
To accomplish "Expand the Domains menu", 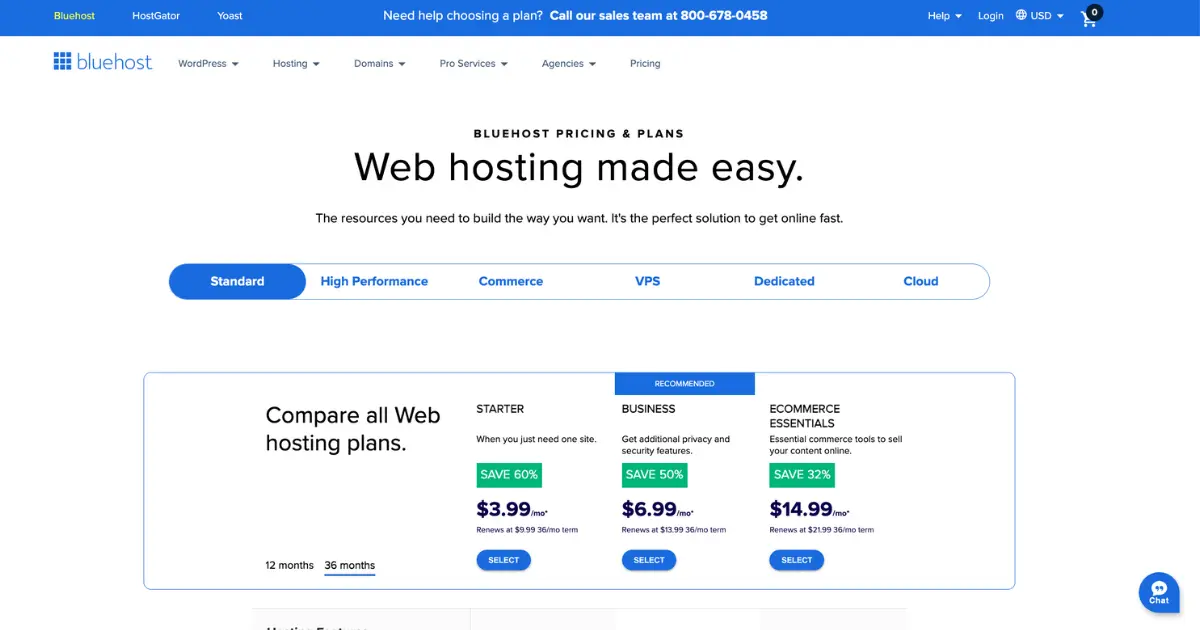I will (x=380, y=64).
